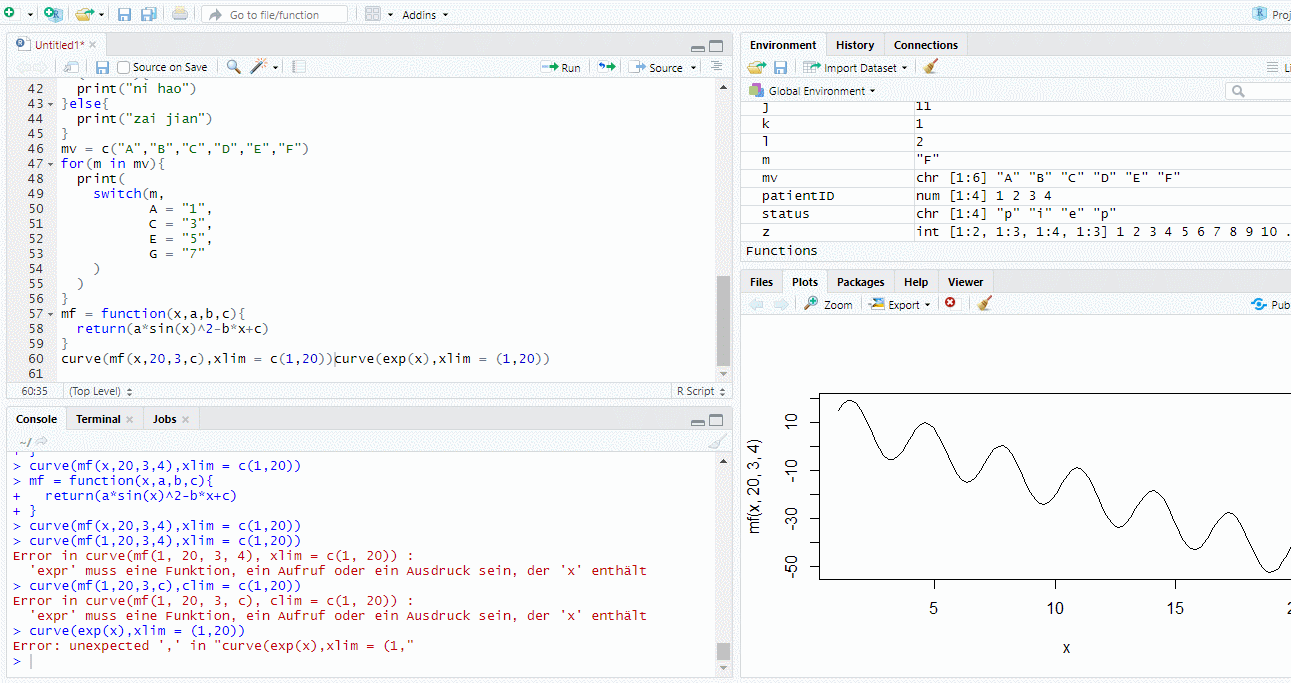Switch to the History tab

click(855, 45)
